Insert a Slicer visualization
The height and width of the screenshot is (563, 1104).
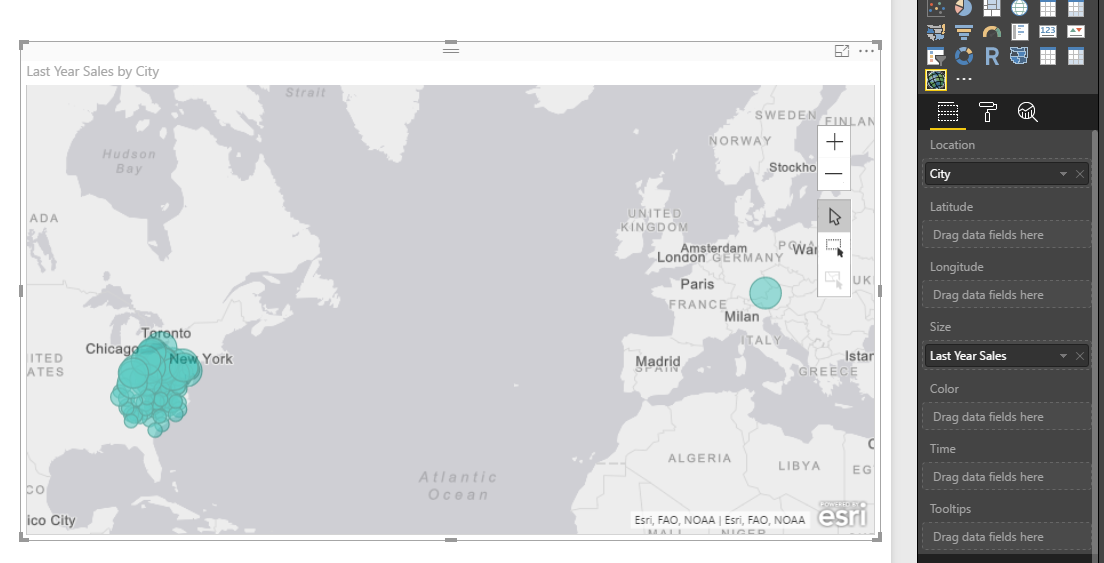pos(936,56)
